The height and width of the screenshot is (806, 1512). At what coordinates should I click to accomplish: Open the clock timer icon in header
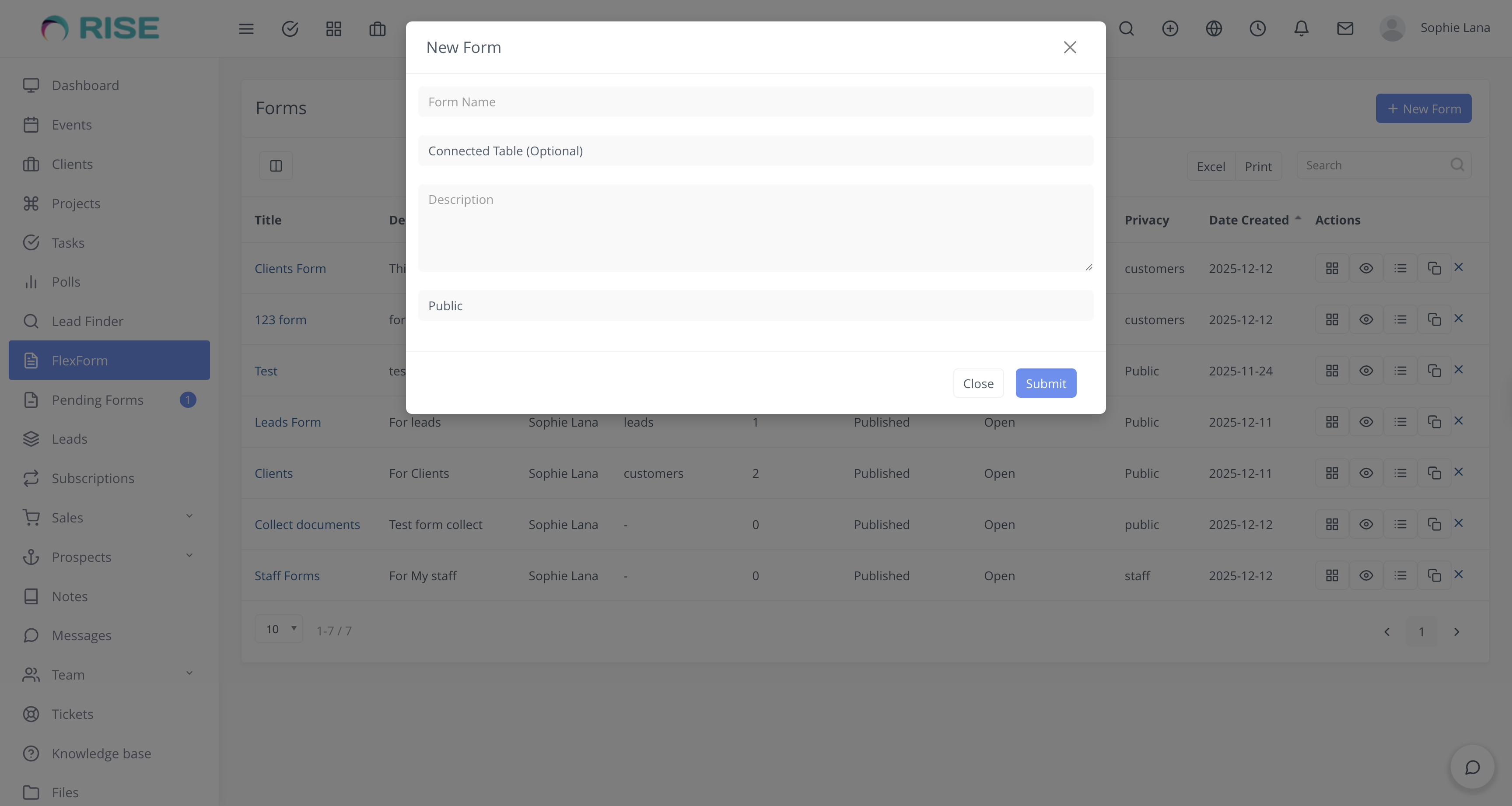point(1257,28)
